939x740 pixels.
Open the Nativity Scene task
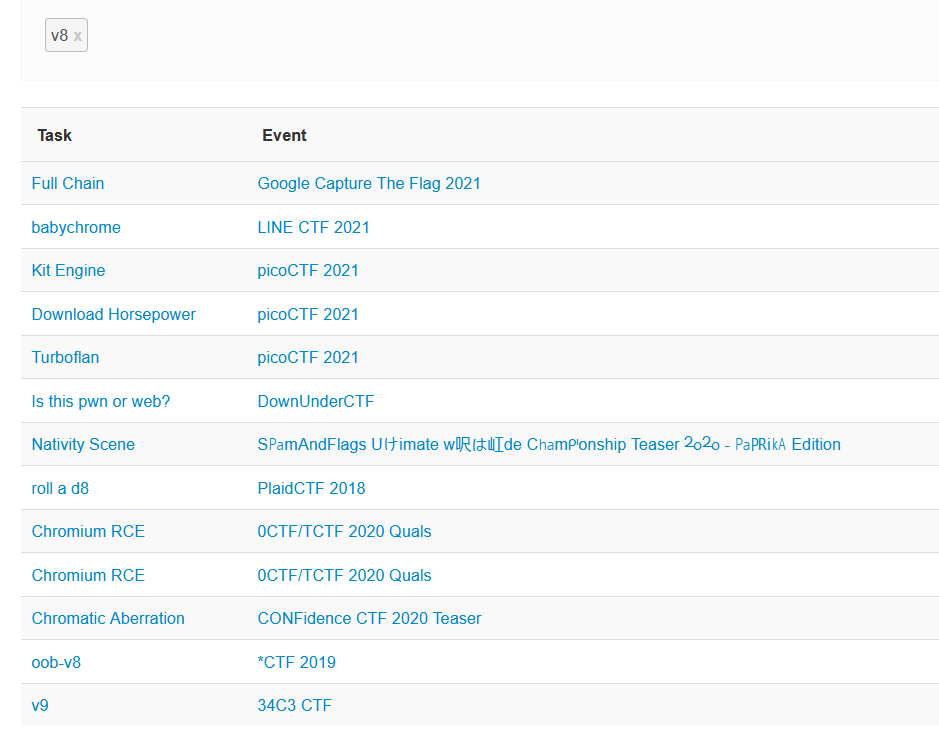(83, 444)
